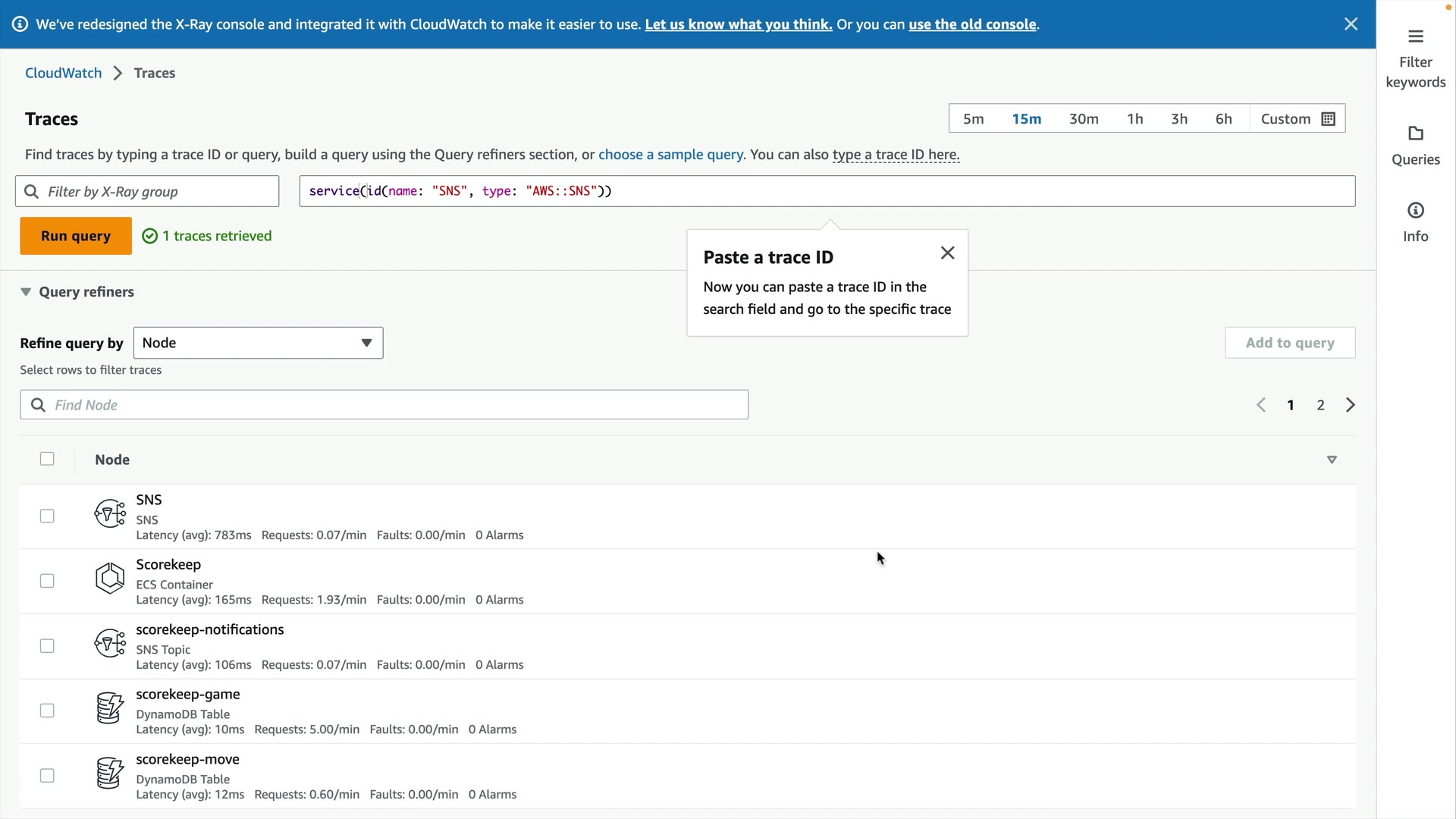This screenshot has height=819, width=1456.
Task: Open the Queries folder icon
Action: [x=1415, y=133]
